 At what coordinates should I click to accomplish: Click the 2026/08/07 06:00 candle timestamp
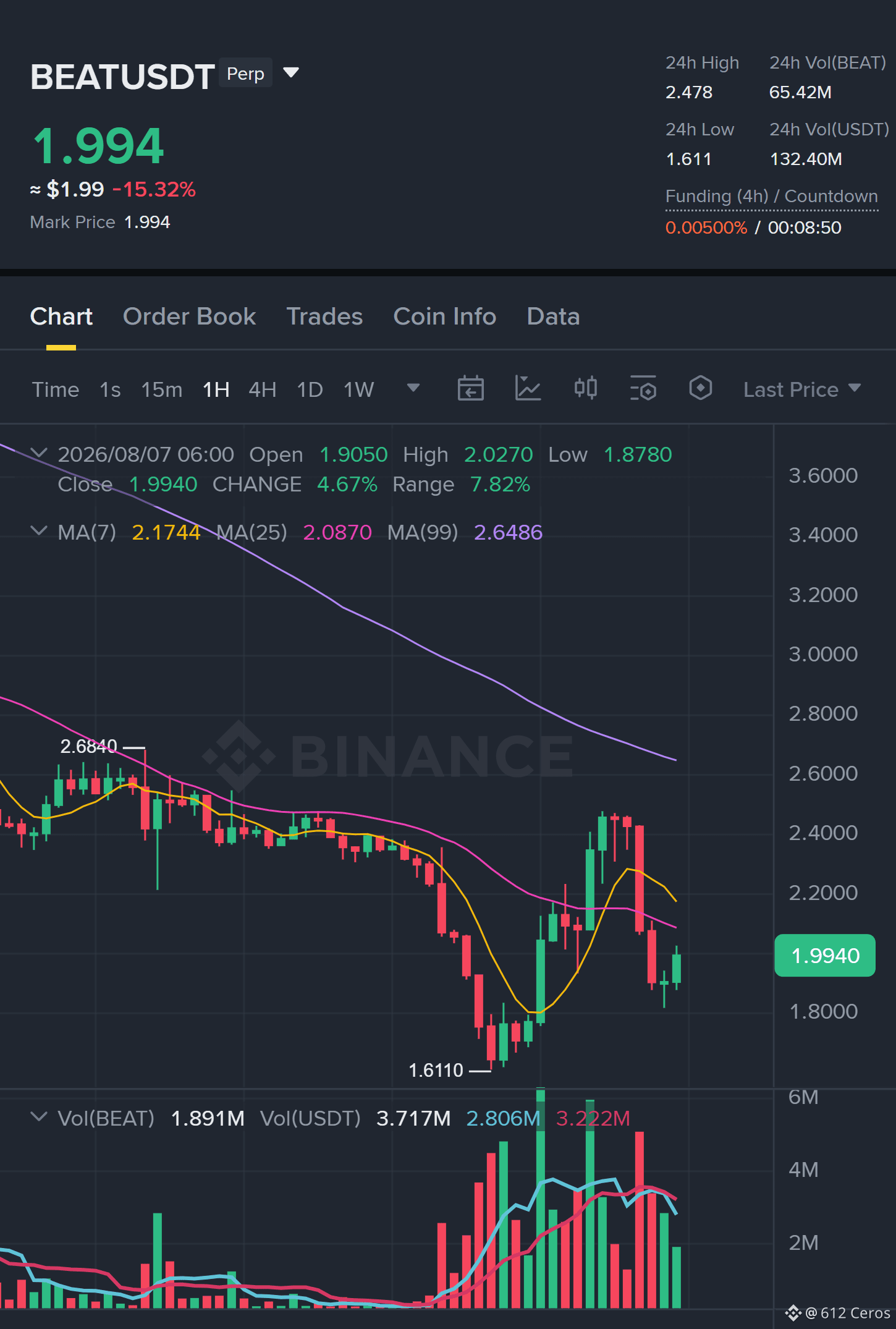click(146, 454)
